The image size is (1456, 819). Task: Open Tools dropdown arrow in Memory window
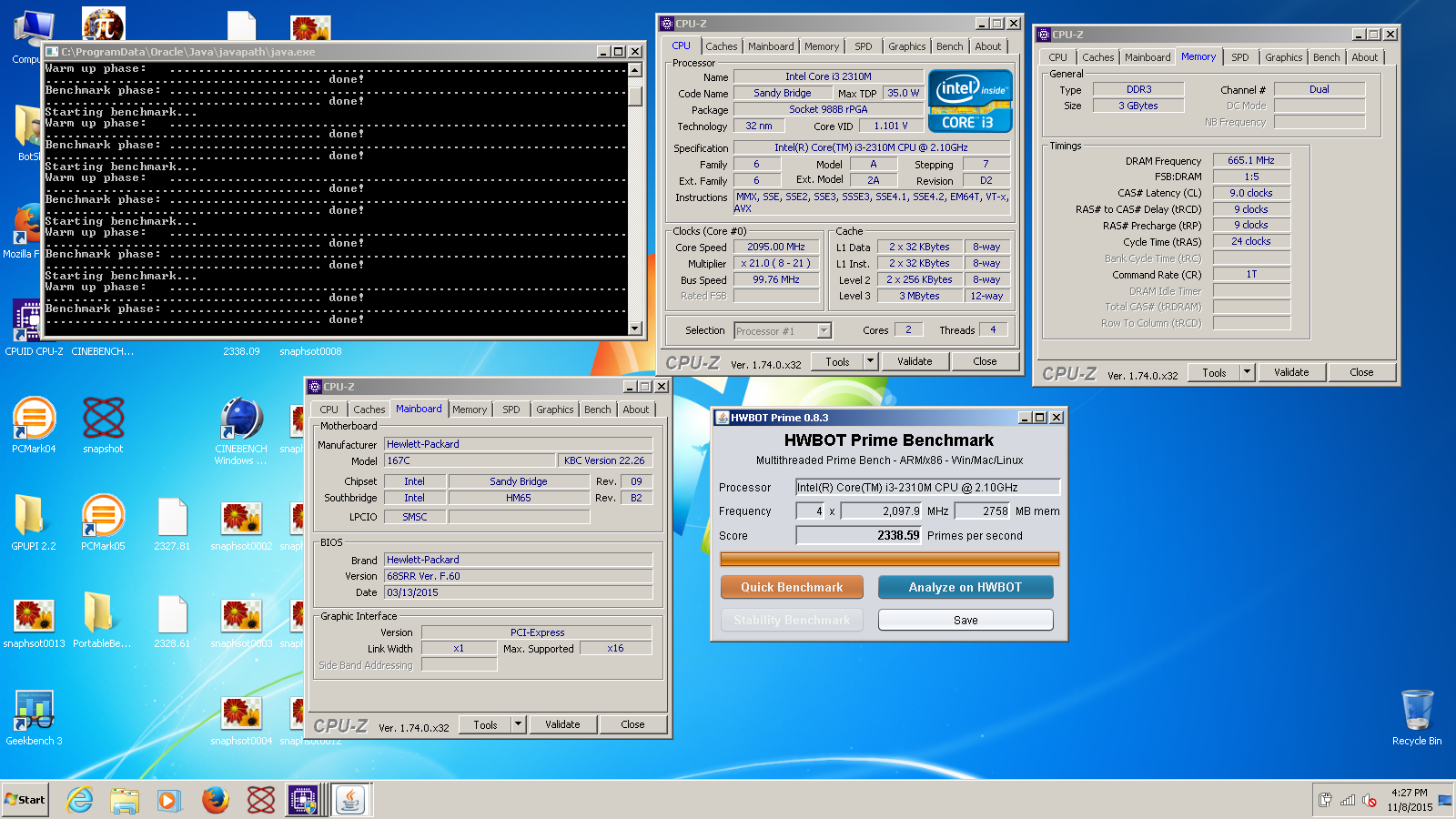[1248, 372]
